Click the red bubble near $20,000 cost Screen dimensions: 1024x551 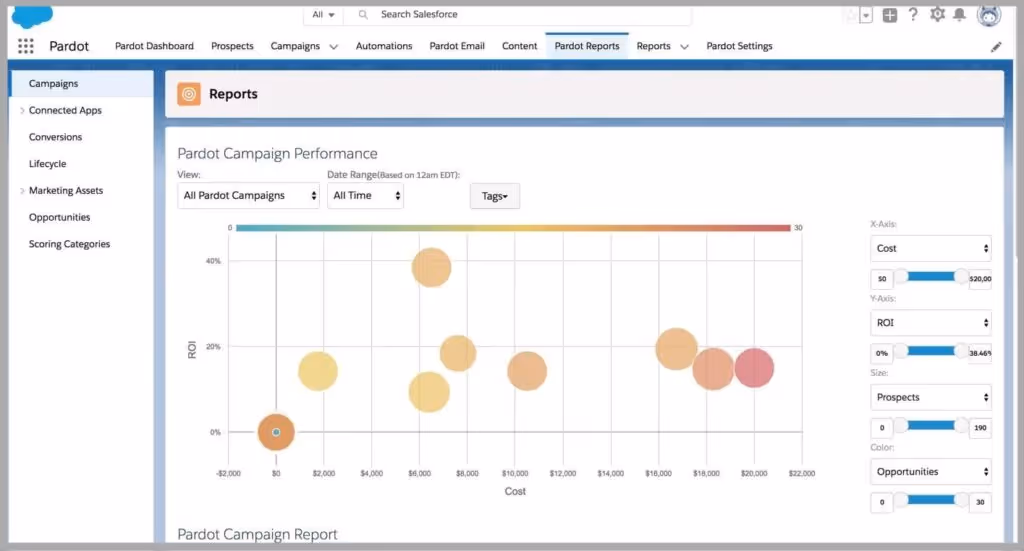click(754, 368)
